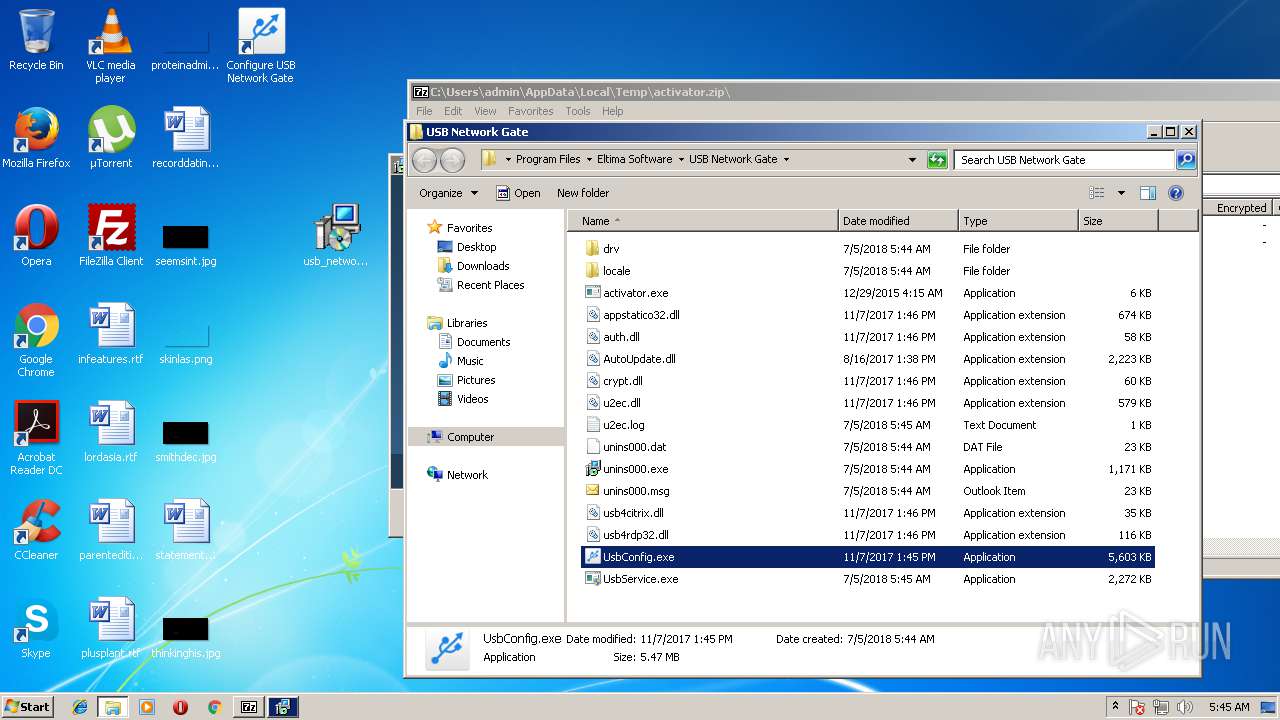
Task: Click Open in Explorer toolbar
Action: [518, 193]
